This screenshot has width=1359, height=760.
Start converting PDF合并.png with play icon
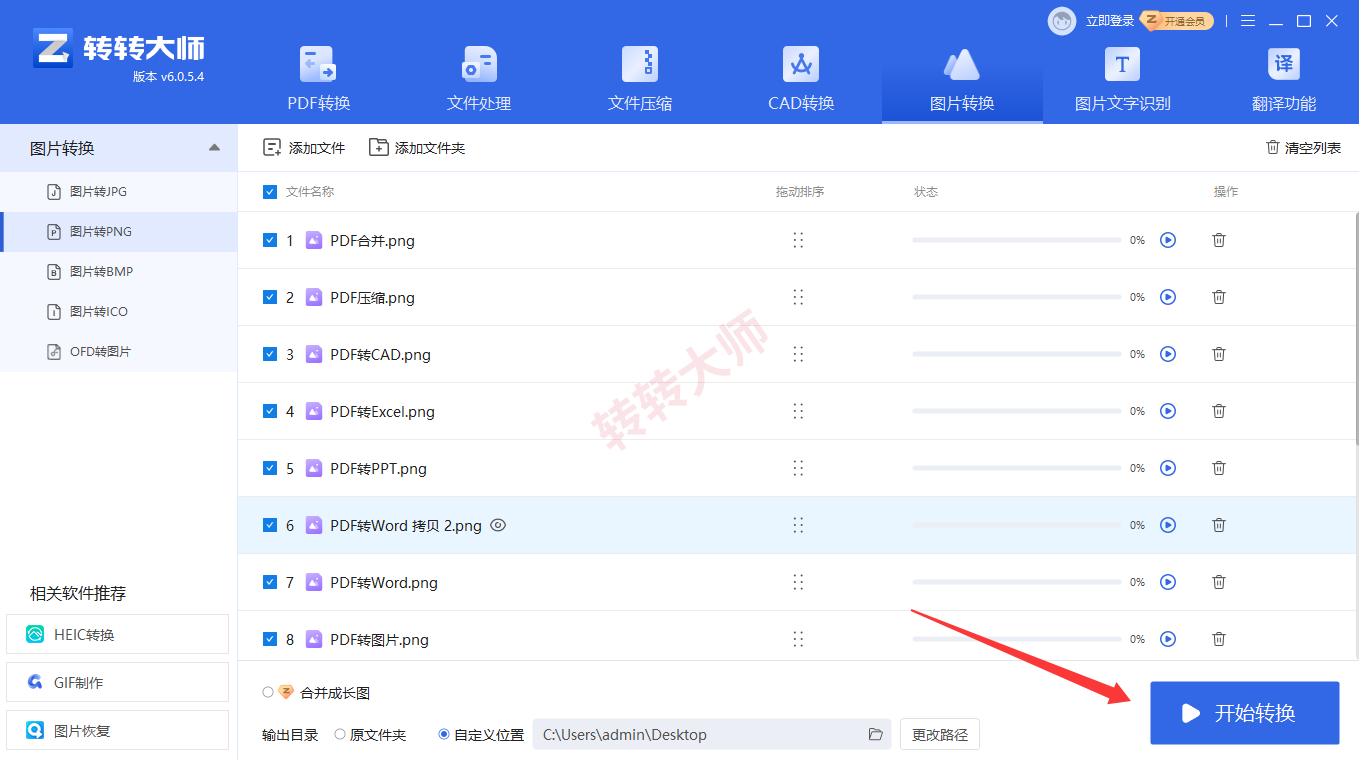click(x=1167, y=240)
